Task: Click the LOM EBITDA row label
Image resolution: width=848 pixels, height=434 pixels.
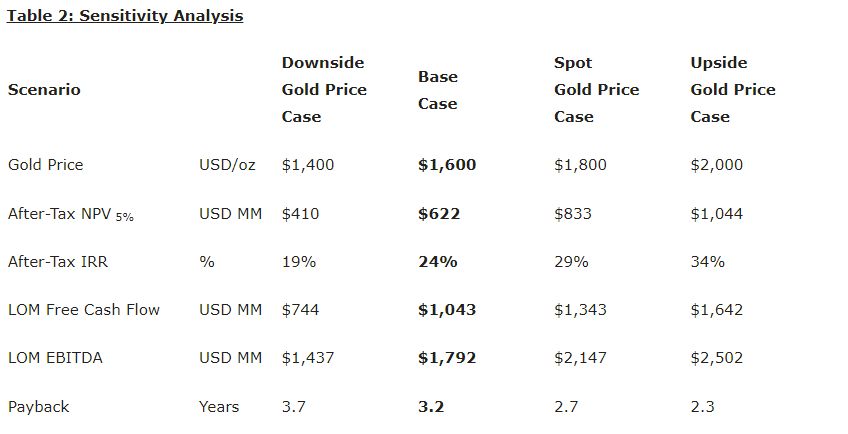Action: point(55,358)
